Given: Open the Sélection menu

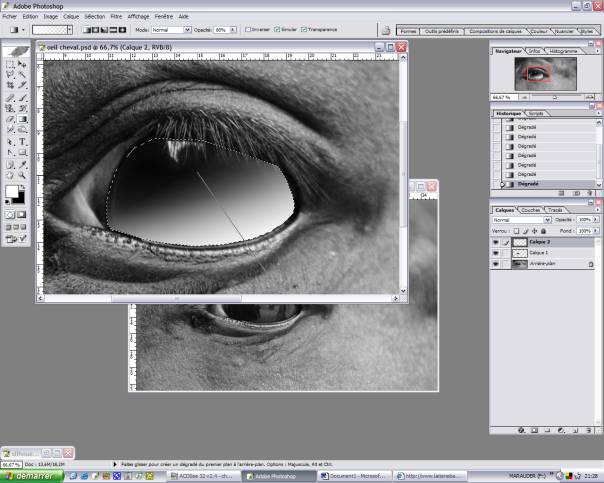Looking at the screenshot, I should click(x=95, y=17).
